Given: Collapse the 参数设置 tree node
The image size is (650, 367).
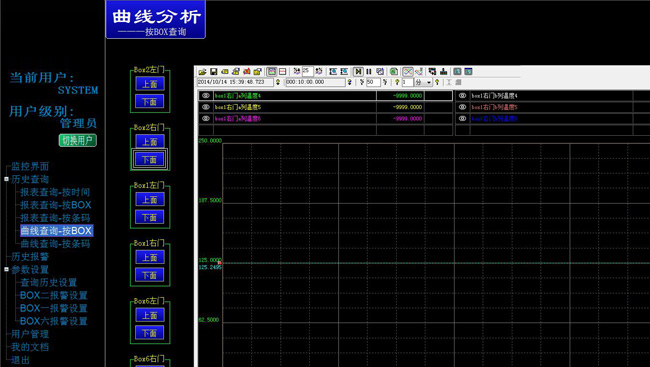Looking at the screenshot, I should [7, 270].
